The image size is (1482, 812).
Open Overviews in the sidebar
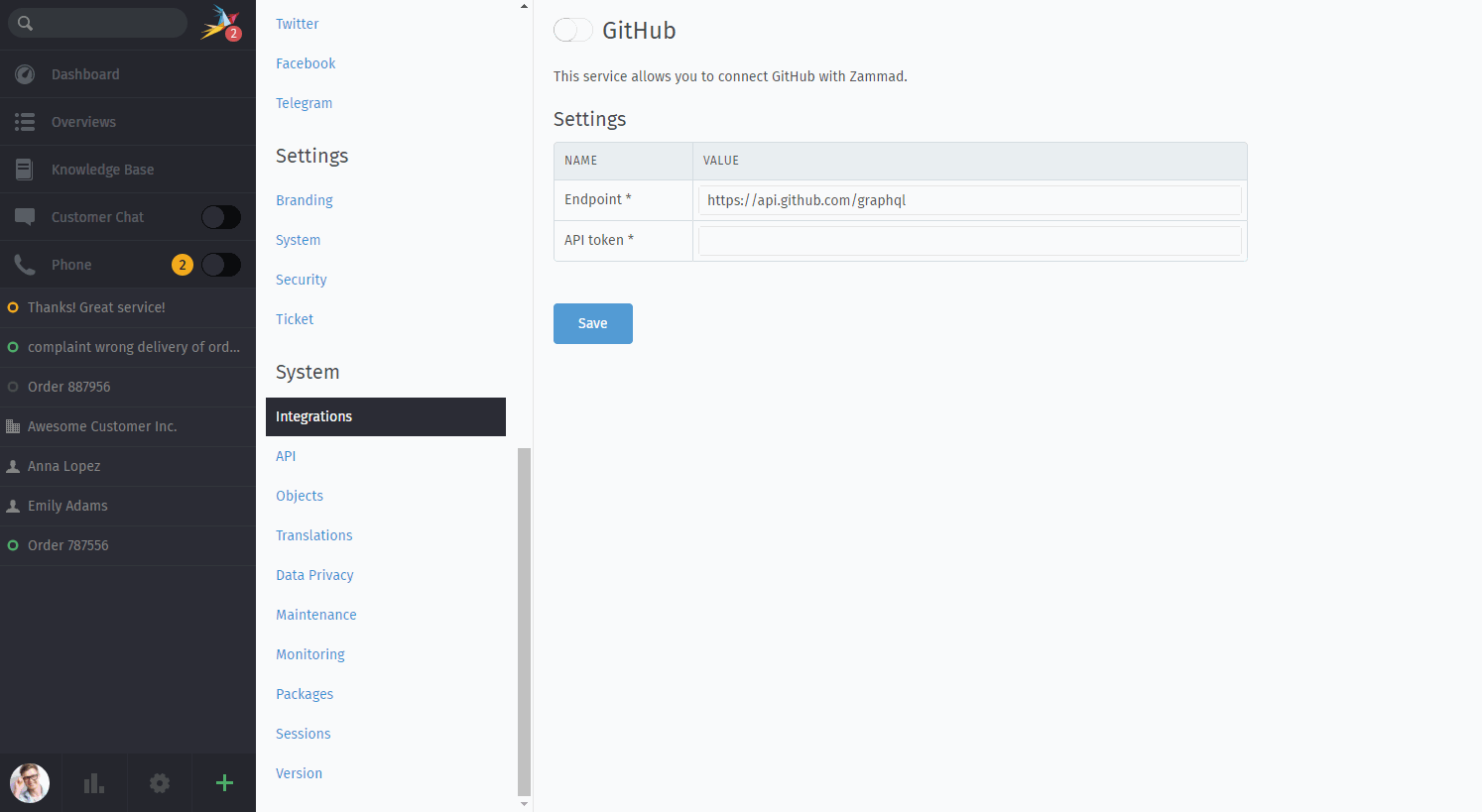[128, 122]
